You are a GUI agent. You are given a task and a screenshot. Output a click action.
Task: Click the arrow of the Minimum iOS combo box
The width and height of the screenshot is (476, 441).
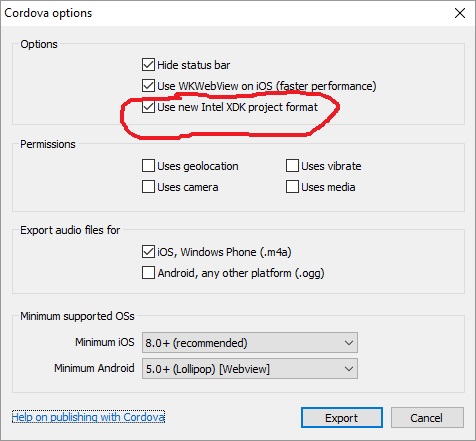pos(349,343)
